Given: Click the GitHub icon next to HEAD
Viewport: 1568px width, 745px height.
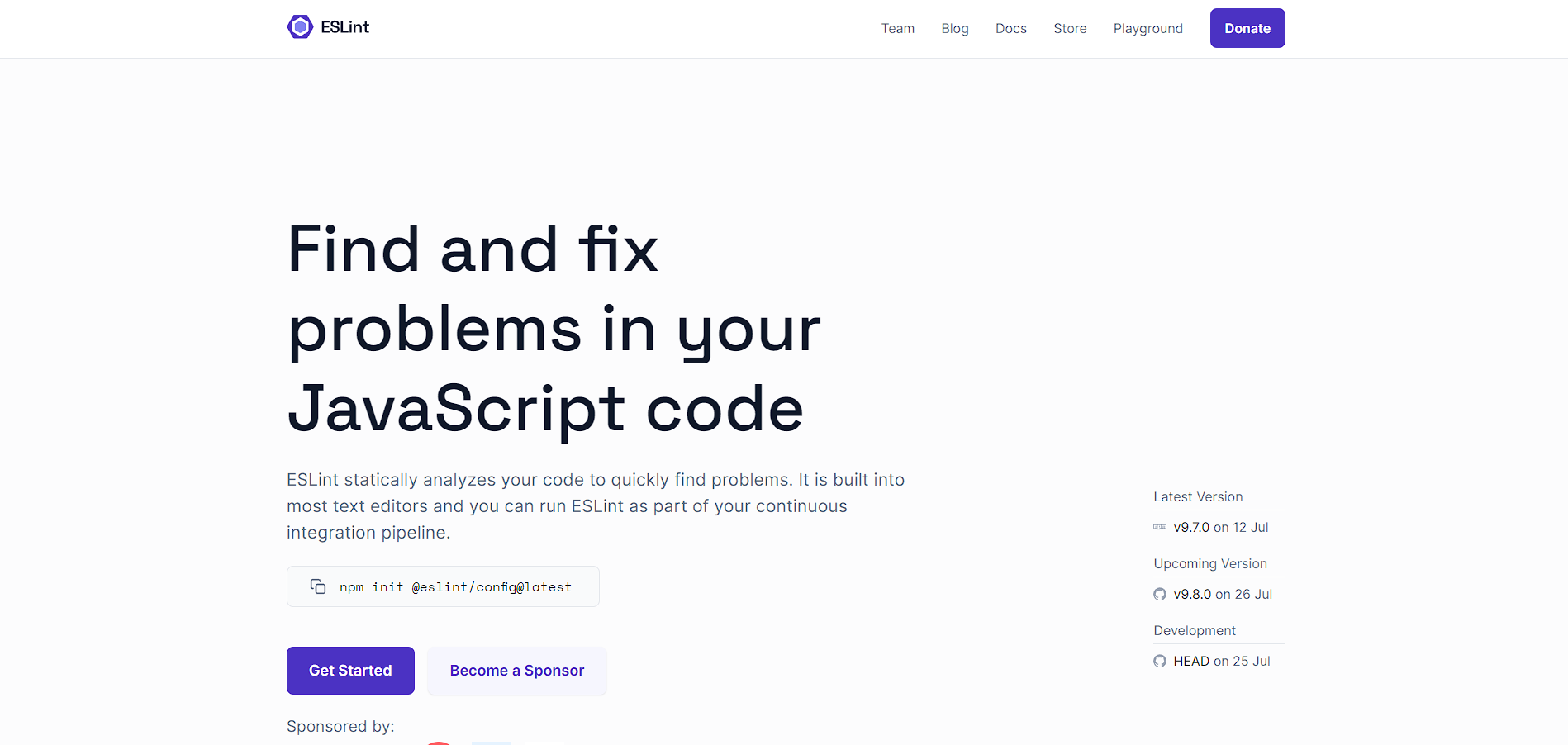Looking at the screenshot, I should pyautogui.click(x=1159, y=661).
